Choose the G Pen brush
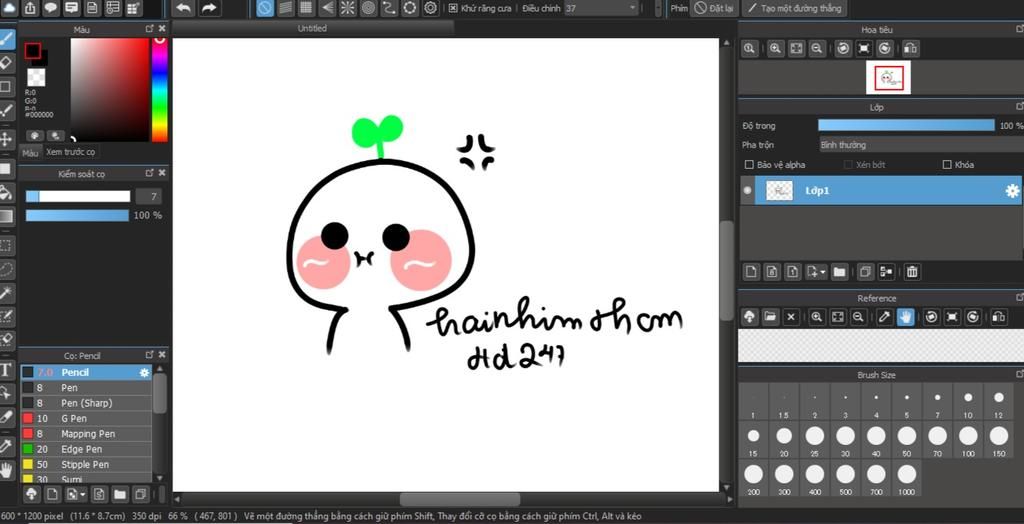Image resolution: width=1024 pixels, height=524 pixels. (86, 418)
